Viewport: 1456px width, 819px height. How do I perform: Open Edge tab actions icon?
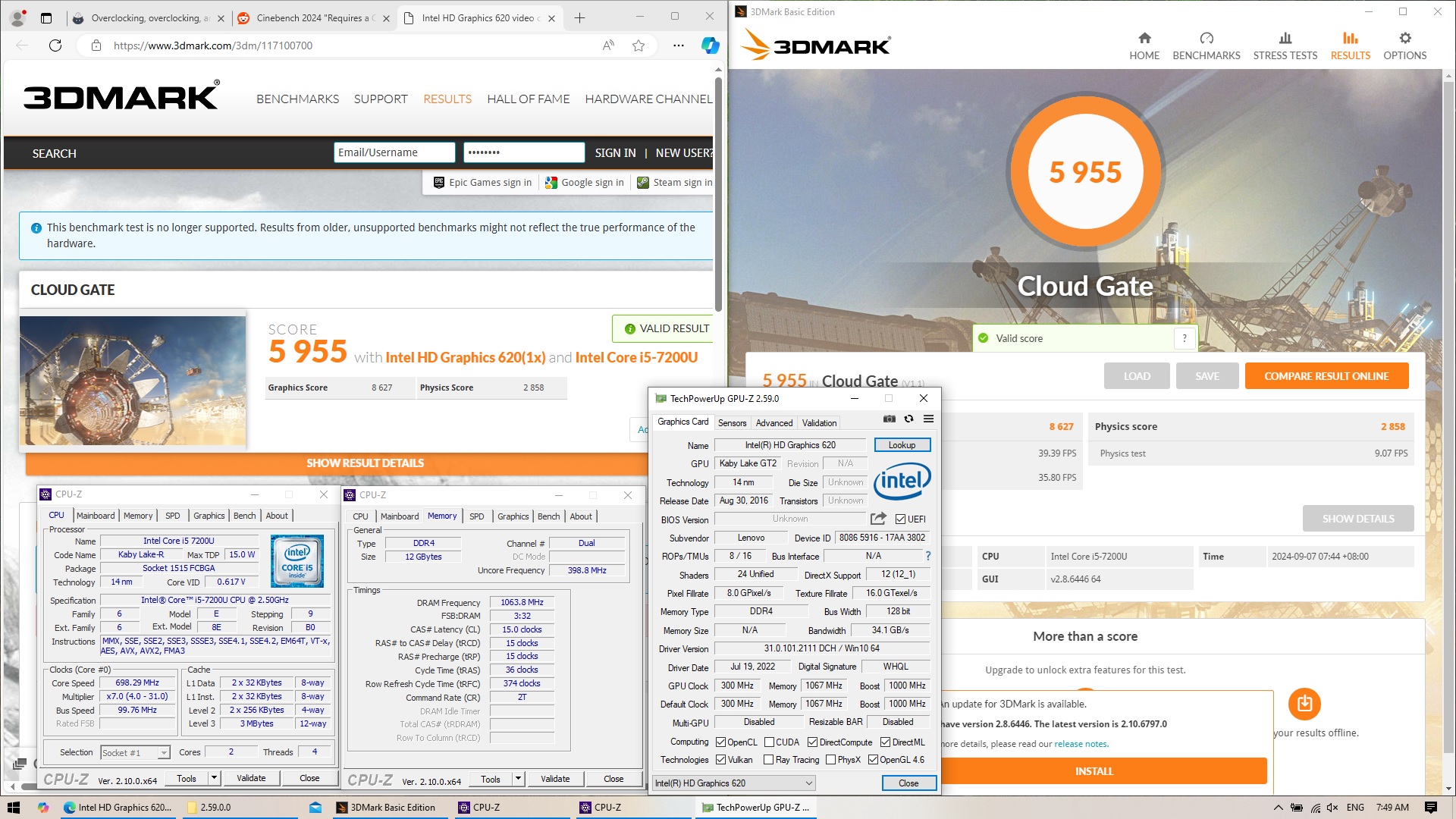46,18
